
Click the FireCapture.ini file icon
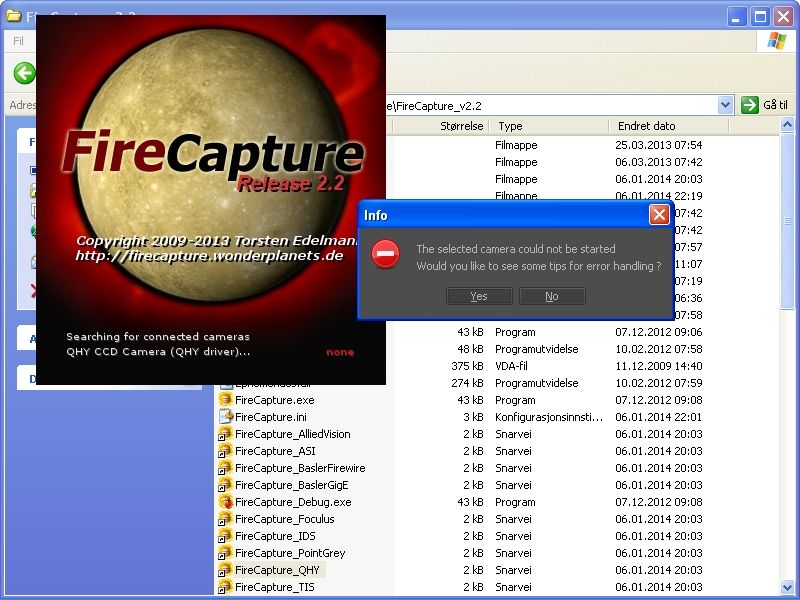pos(225,417)
